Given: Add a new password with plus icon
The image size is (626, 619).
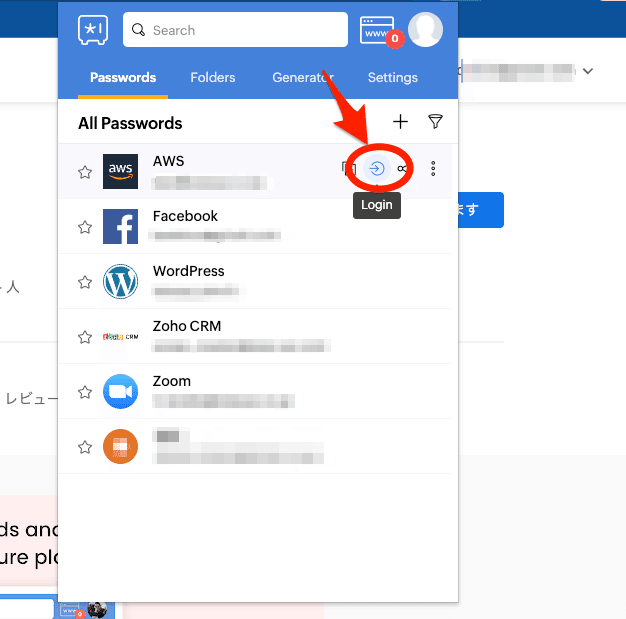Looking at the screenshot, I should coord(400,122).
